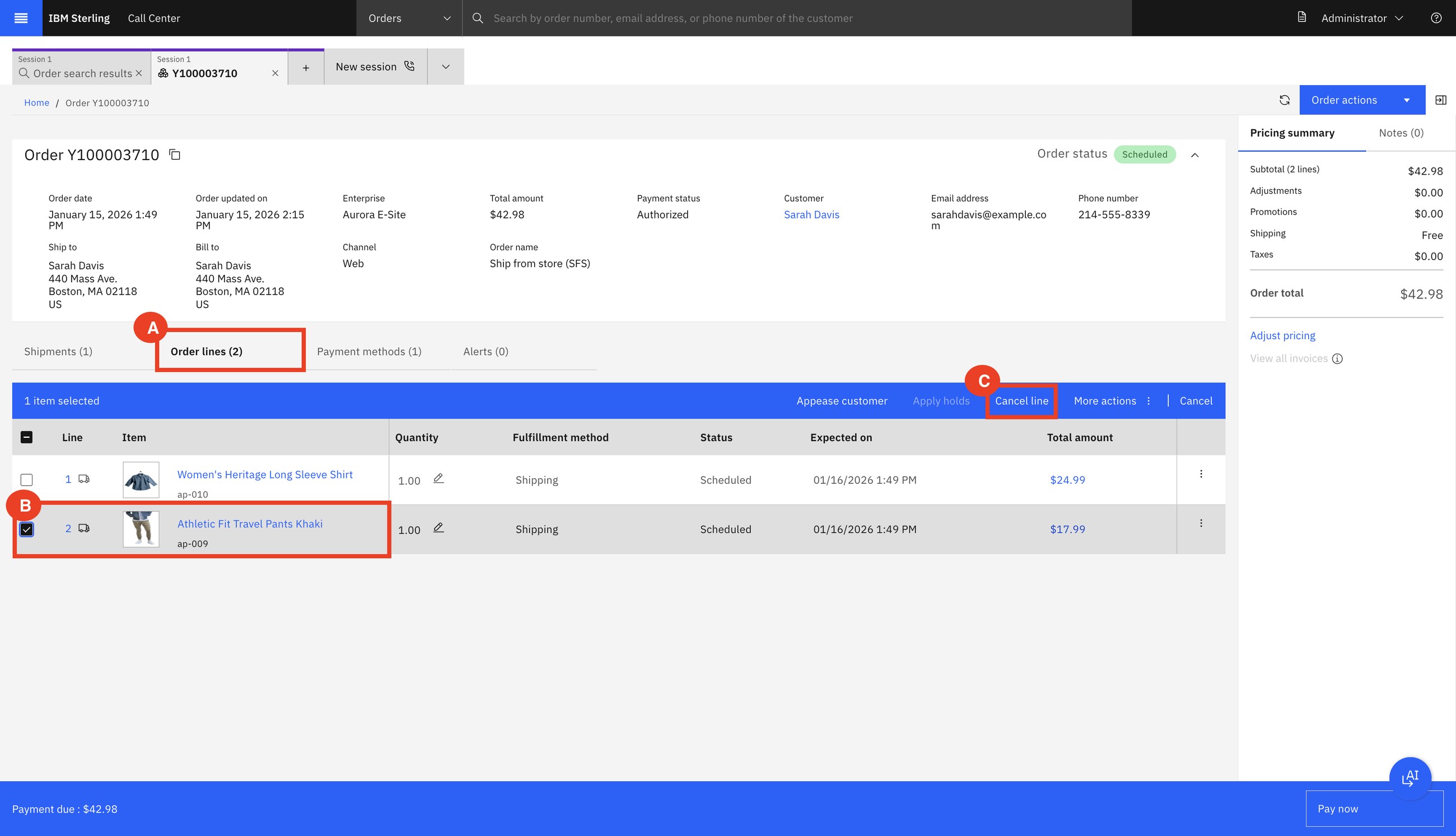
Task: Click shipping truck icon on line 2
Action: (x=84, y=528)
